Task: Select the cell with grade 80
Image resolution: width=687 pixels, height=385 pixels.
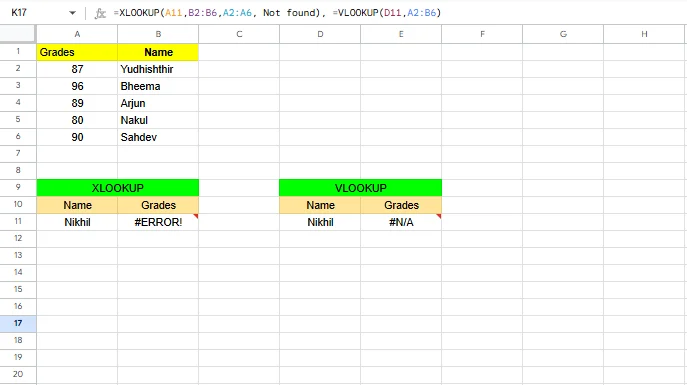Action: [77, 120]
